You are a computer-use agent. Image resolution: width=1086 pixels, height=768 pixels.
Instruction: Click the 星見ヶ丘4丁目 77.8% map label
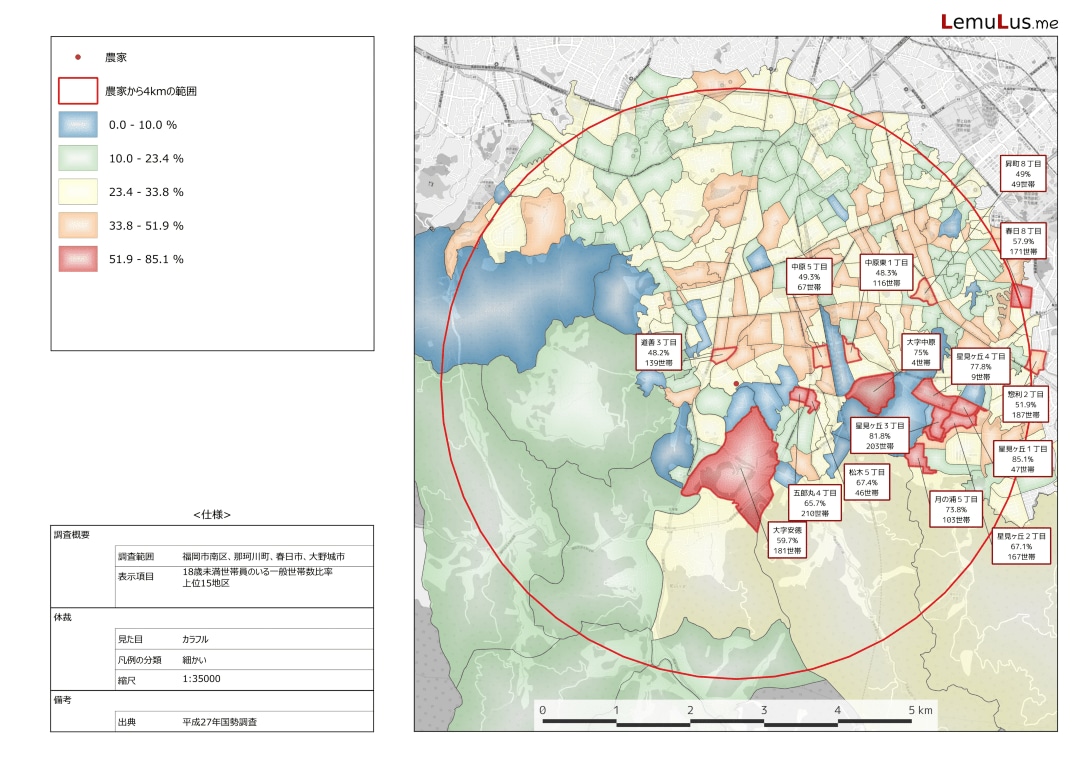point(981,366)
